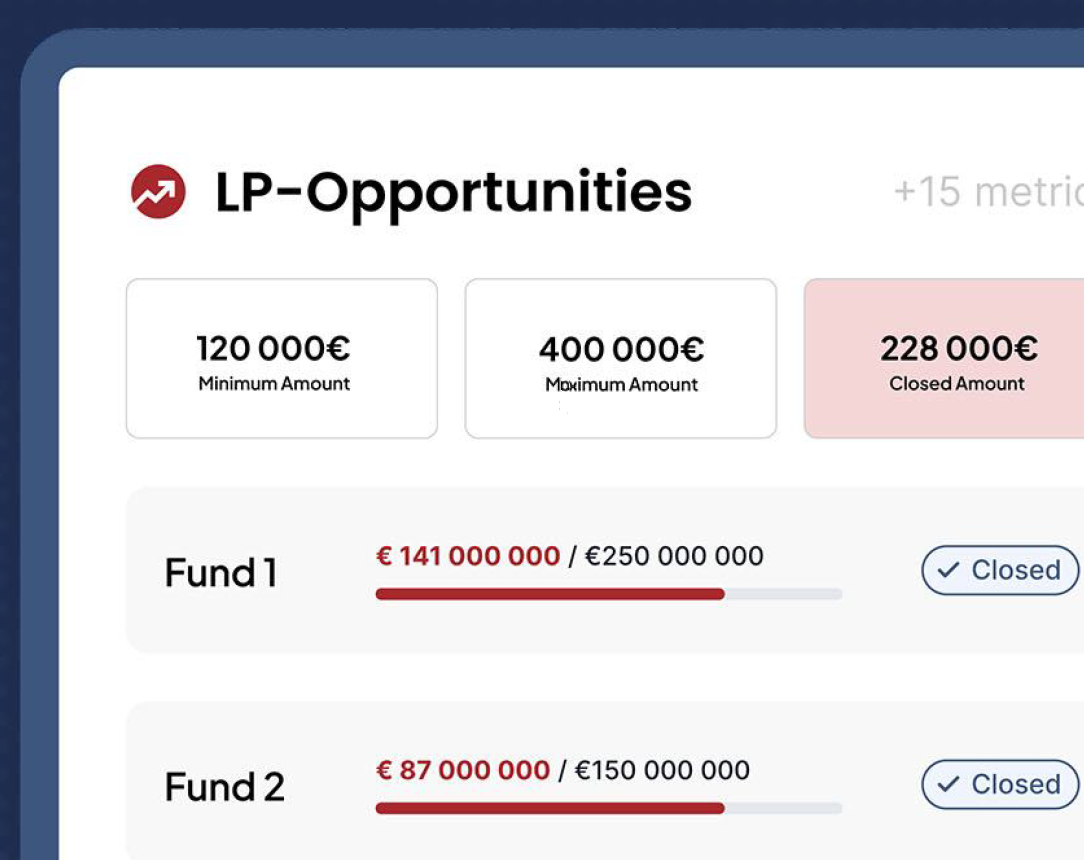The image size is (1084, 860).
Task: Click the 400 000€ value
Action: (621, 349)
